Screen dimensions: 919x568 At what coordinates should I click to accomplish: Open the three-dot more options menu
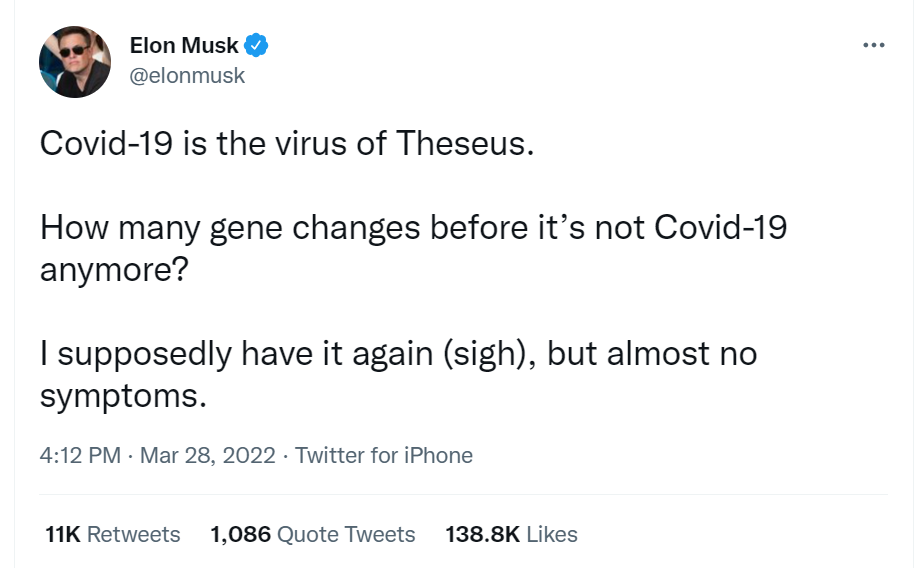(x=873, y=45)
